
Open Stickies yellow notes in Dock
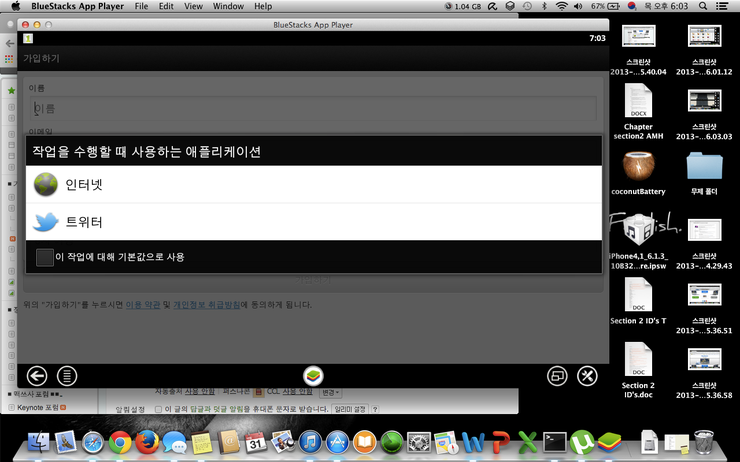[202, 443]
